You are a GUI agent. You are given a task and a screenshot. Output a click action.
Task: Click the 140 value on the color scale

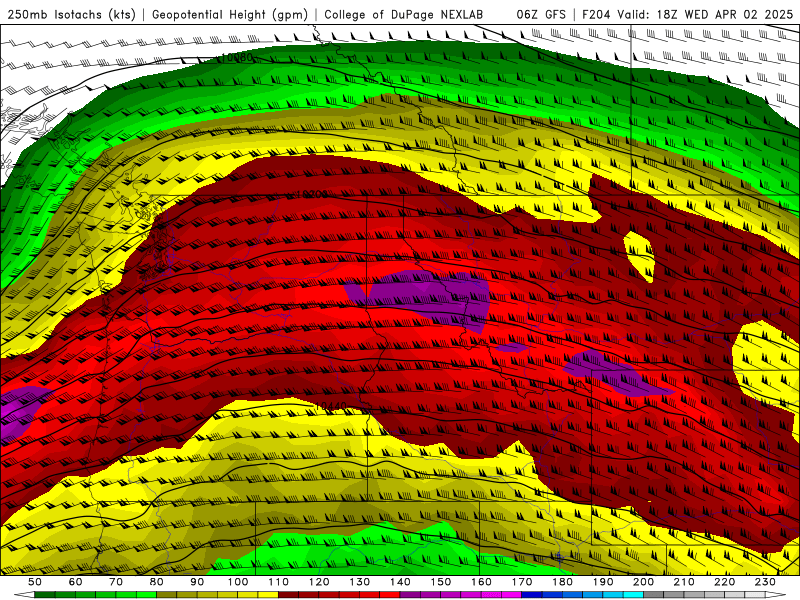400,582
